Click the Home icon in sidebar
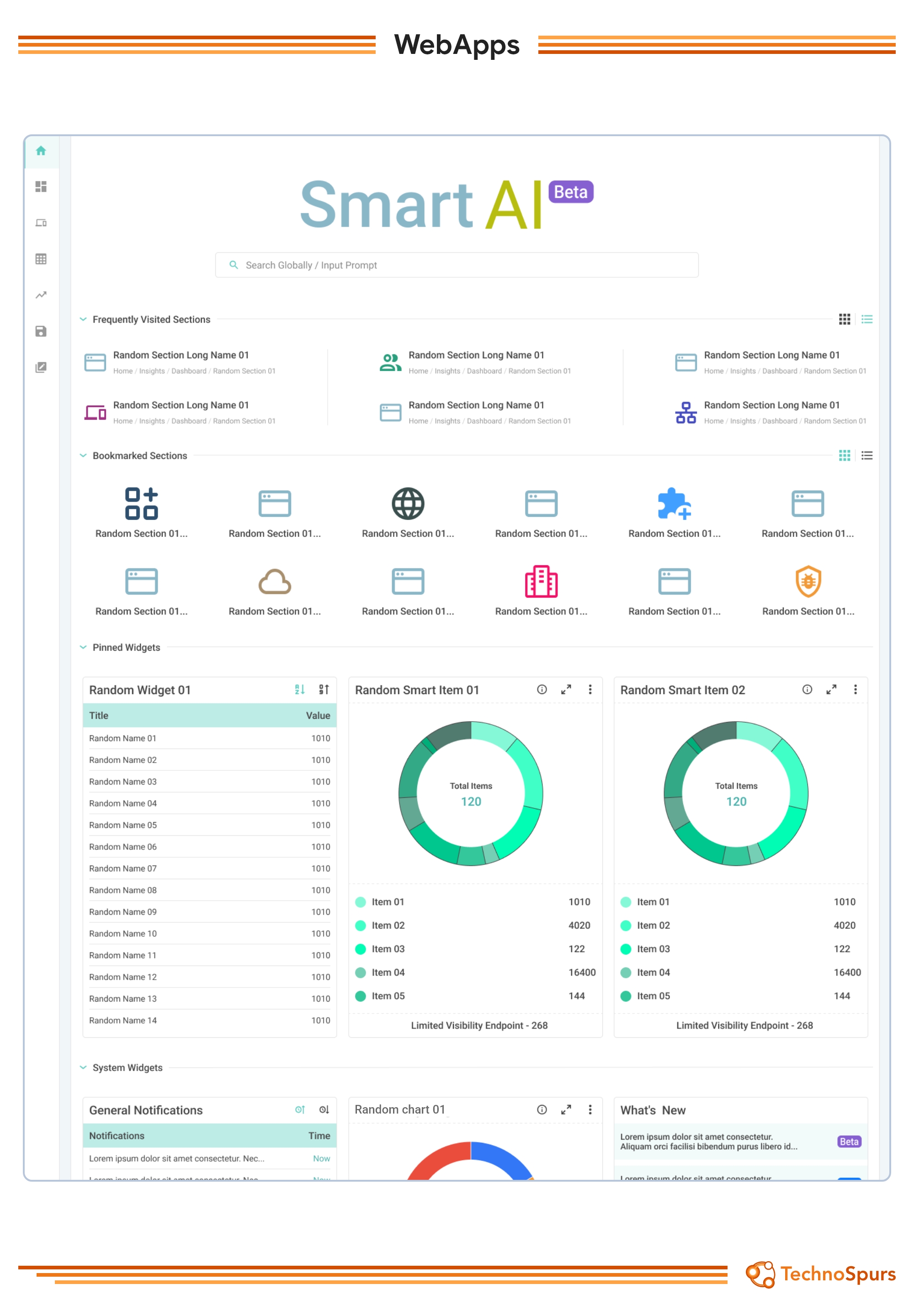 pos(41,151)
